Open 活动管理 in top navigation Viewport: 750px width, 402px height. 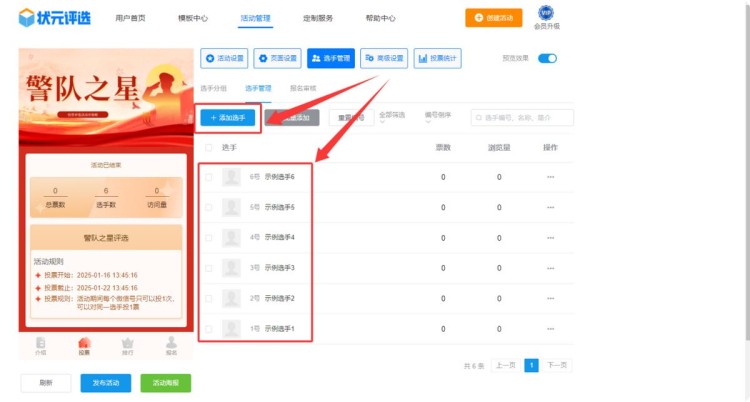(x=255, y=18)
